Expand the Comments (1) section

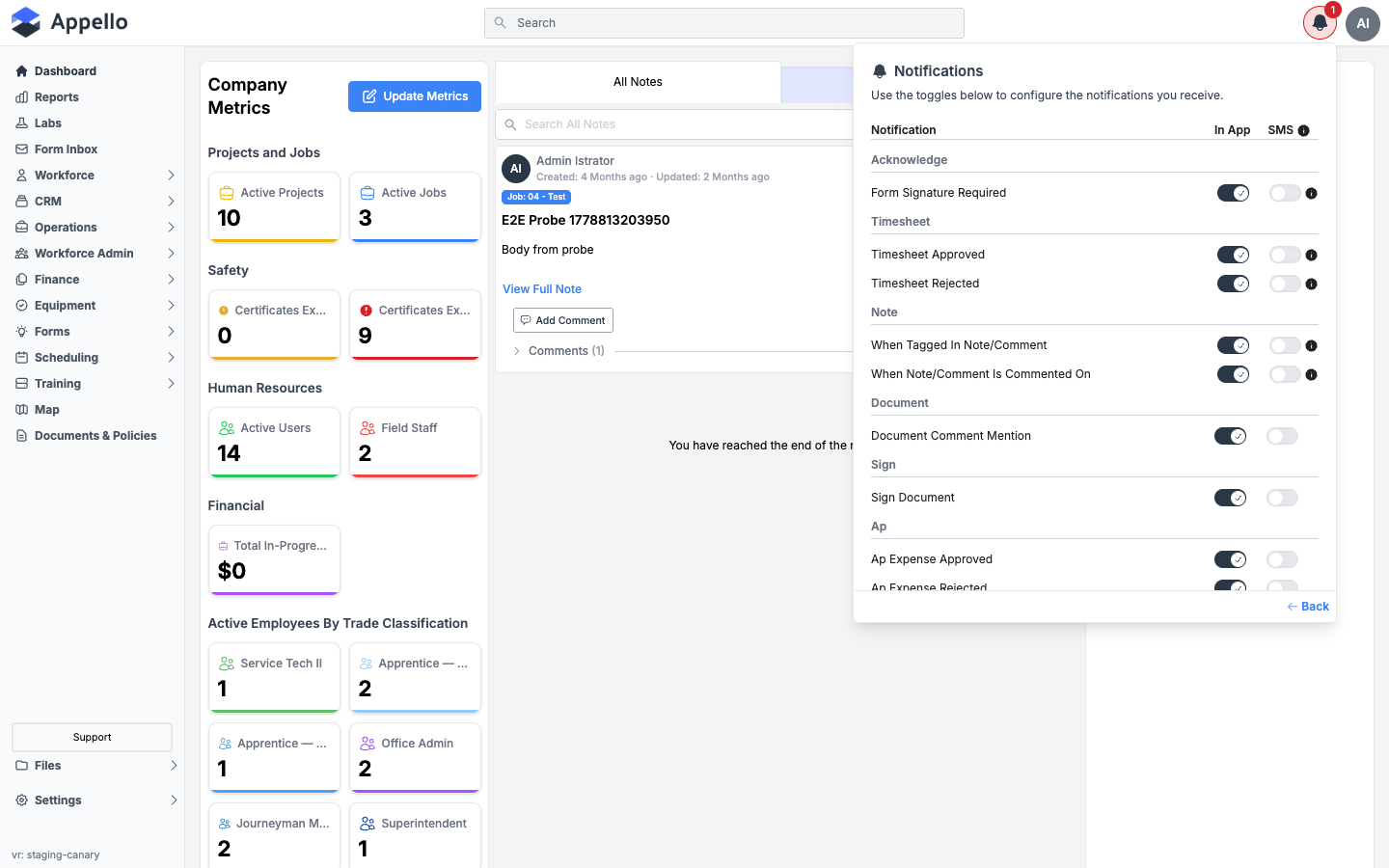pyautogui.click(x=517, y=351)
